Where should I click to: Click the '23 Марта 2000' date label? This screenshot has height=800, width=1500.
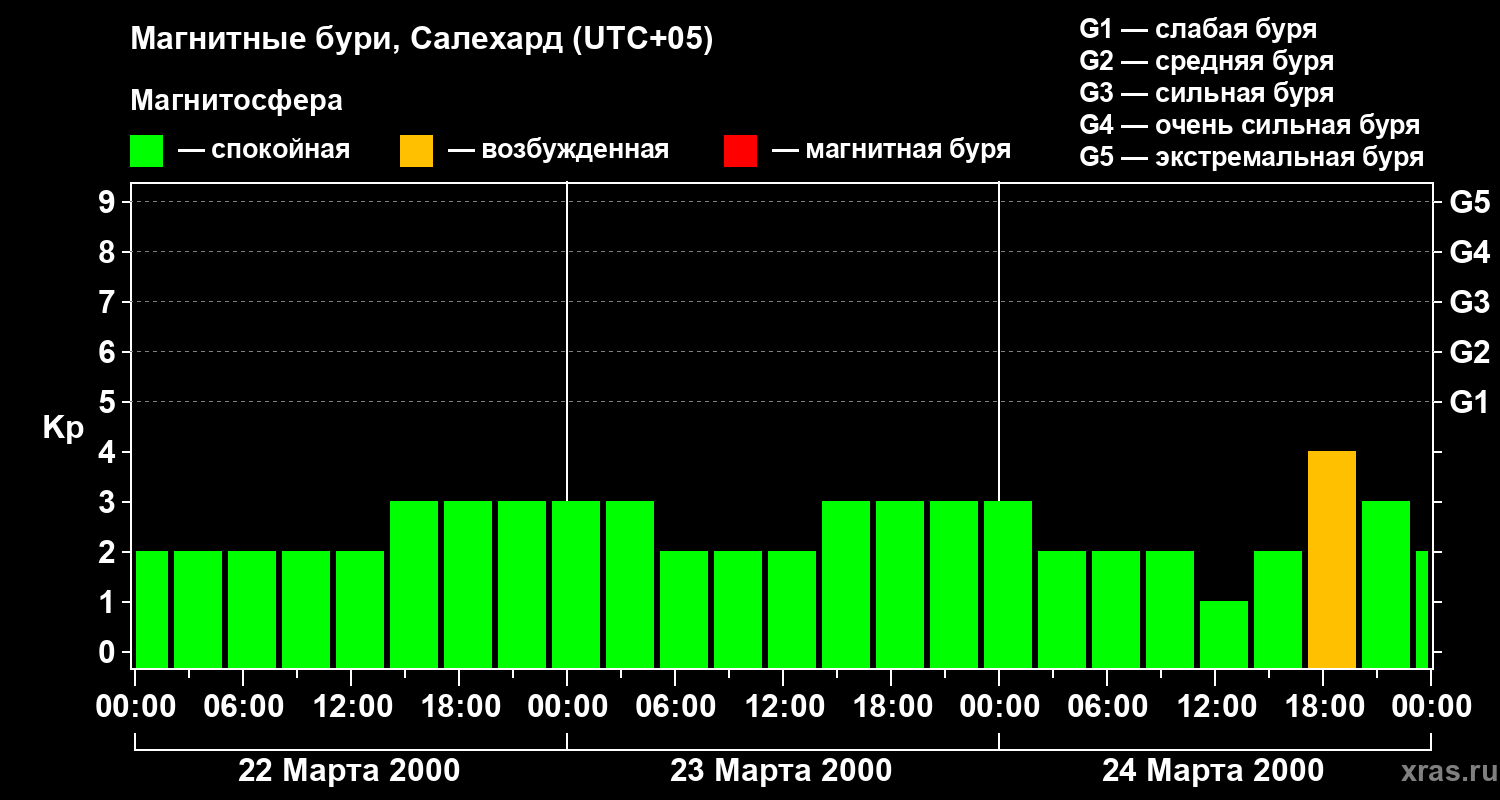(781, 771)
